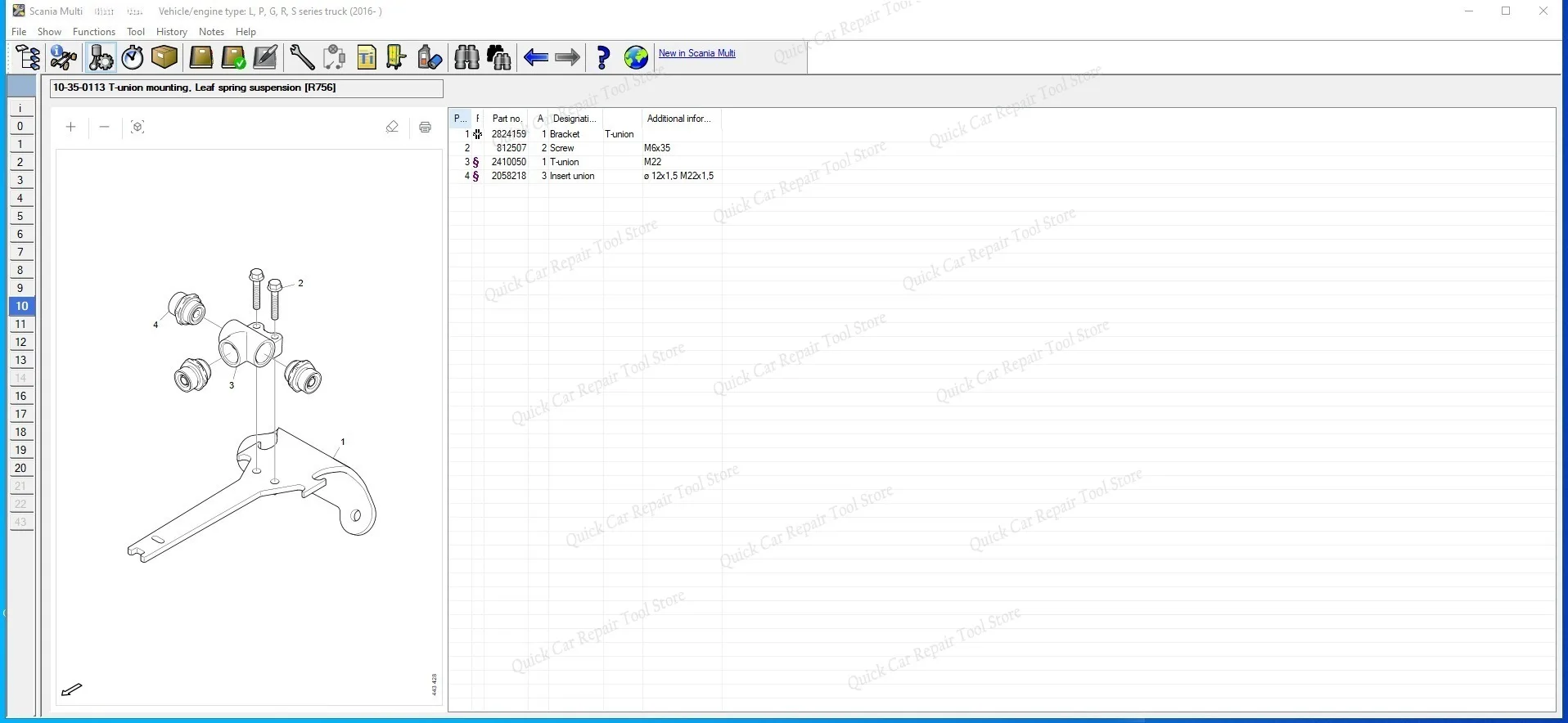The image size is (1568, 723).
Task: Open the yellow Ti document icon
Action: click(367, 57)
